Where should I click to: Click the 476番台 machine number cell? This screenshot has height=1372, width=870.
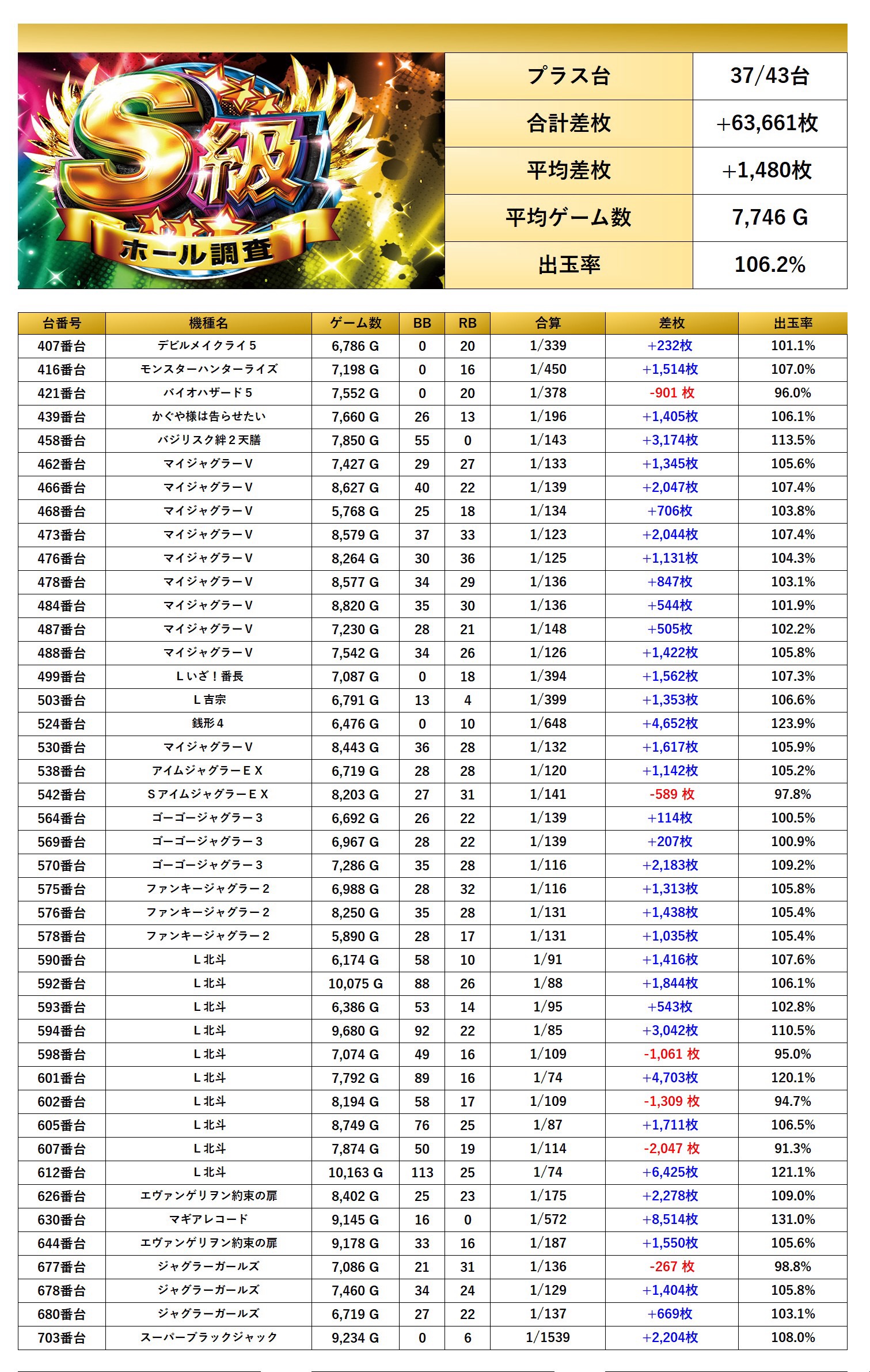coord(62,559)
